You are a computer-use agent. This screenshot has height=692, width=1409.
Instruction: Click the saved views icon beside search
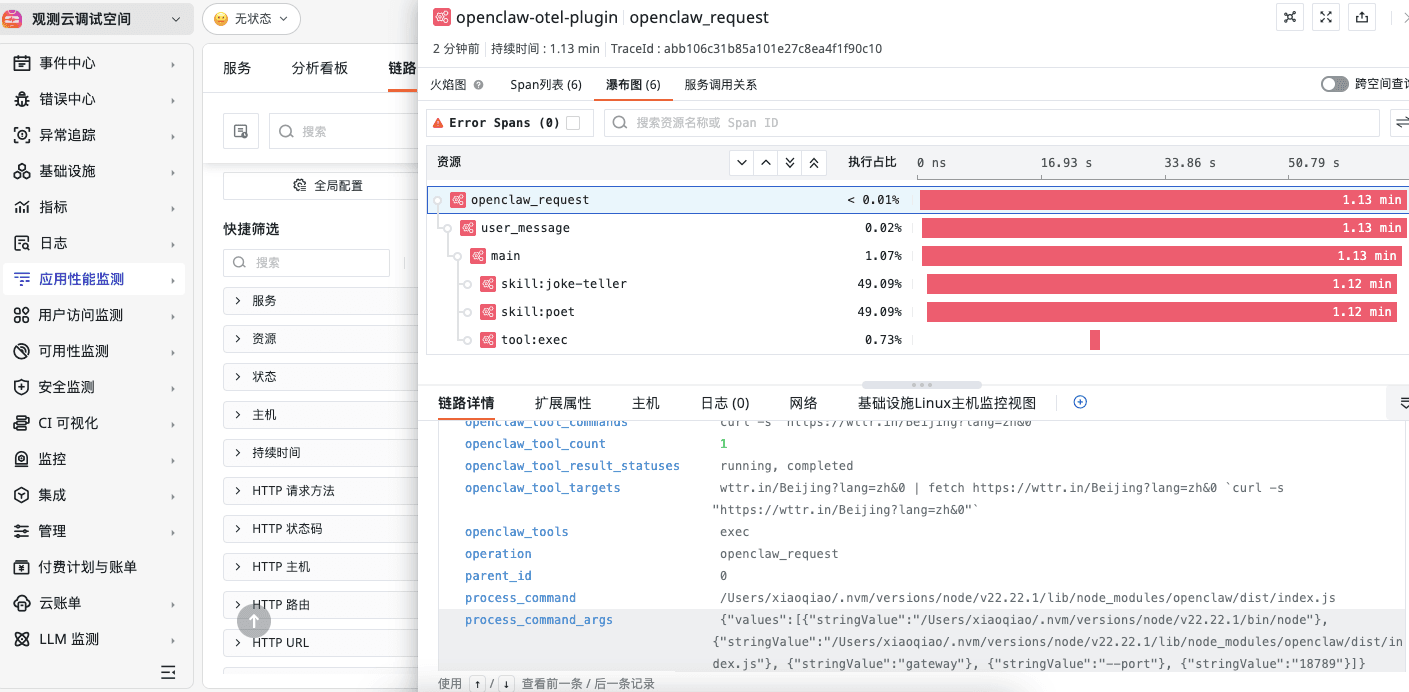[x=241, y=131]
